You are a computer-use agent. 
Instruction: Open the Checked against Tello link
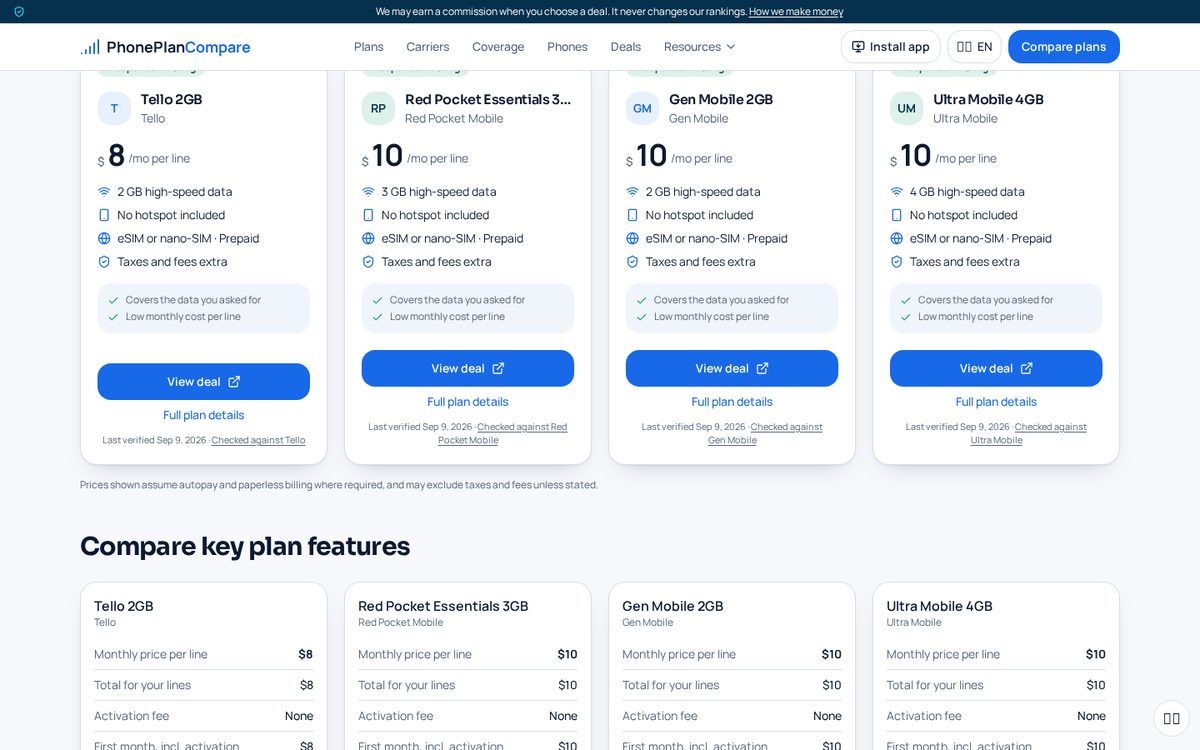pos(258,440)
